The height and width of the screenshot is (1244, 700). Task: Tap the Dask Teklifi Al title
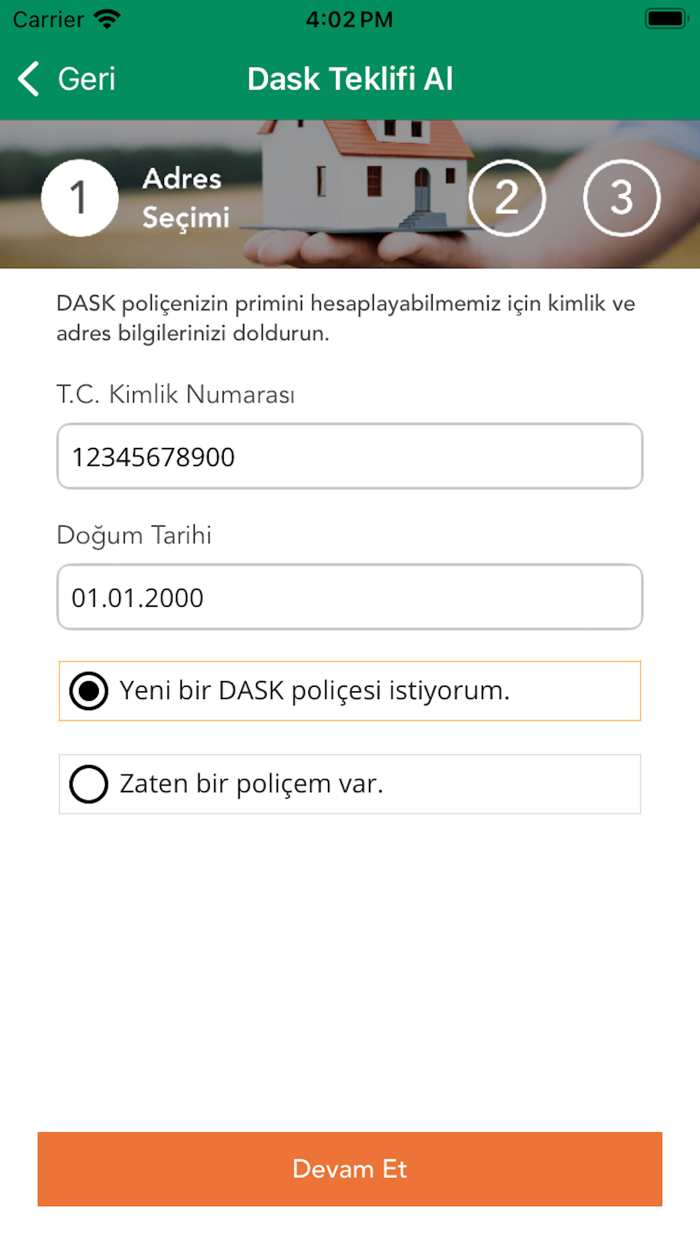tap(350, 78)
